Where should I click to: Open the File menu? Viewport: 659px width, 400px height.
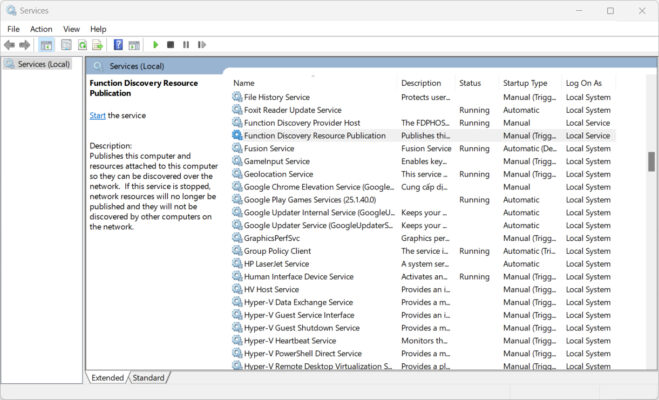pyautogui.click(x=13, y=29)
